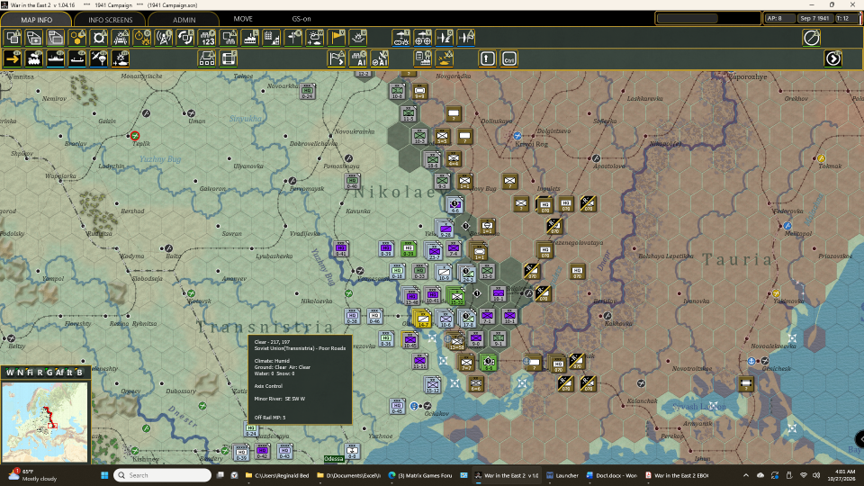The image size is (864, 486).
Task: Select the yellow arrow move mode
Action: tap(13, 58)
